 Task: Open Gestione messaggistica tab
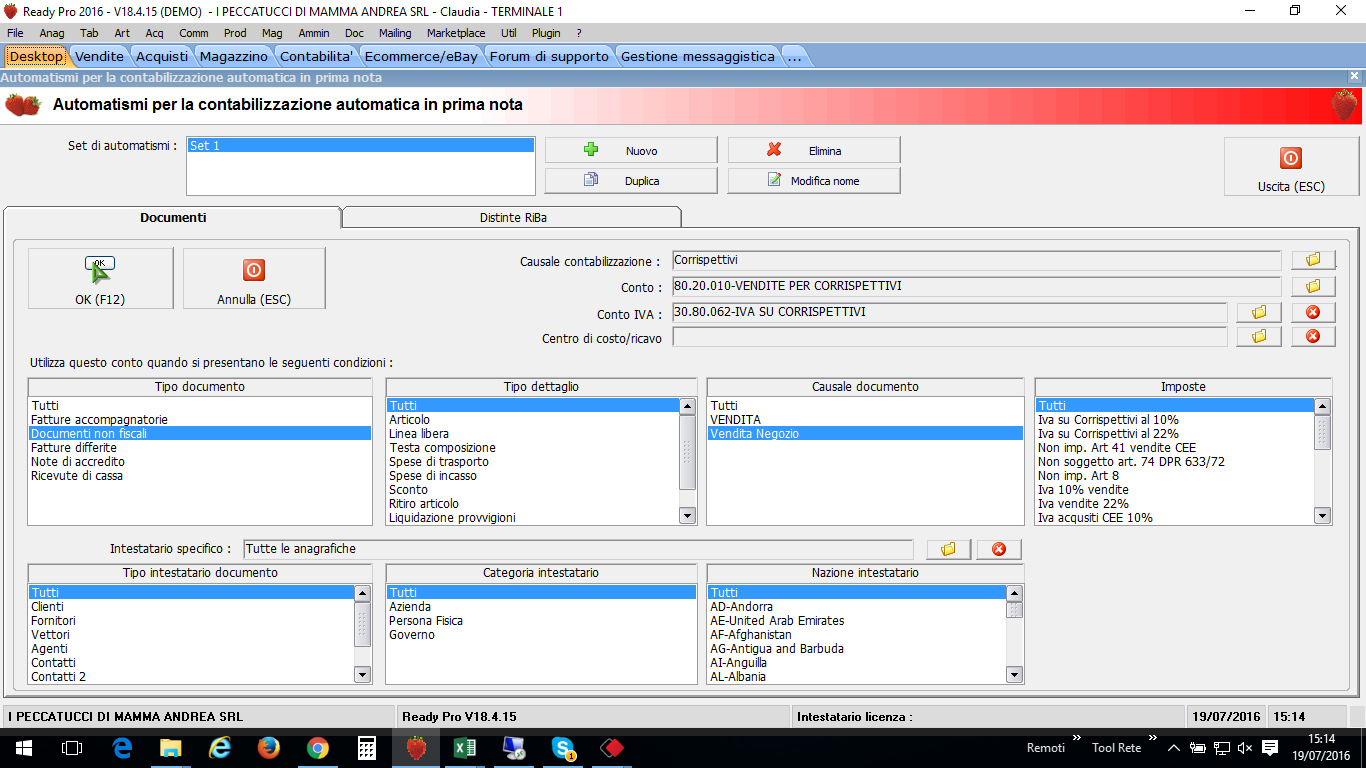pos(698,56)
